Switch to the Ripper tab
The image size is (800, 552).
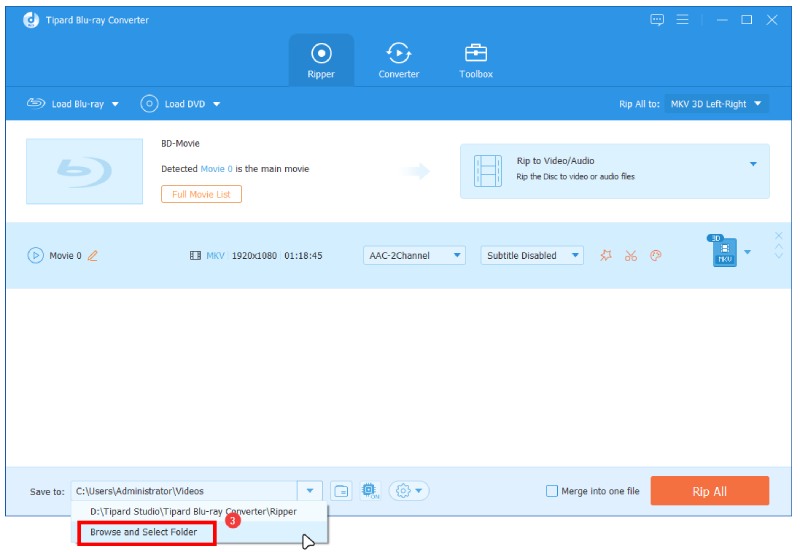coord(321,60)
